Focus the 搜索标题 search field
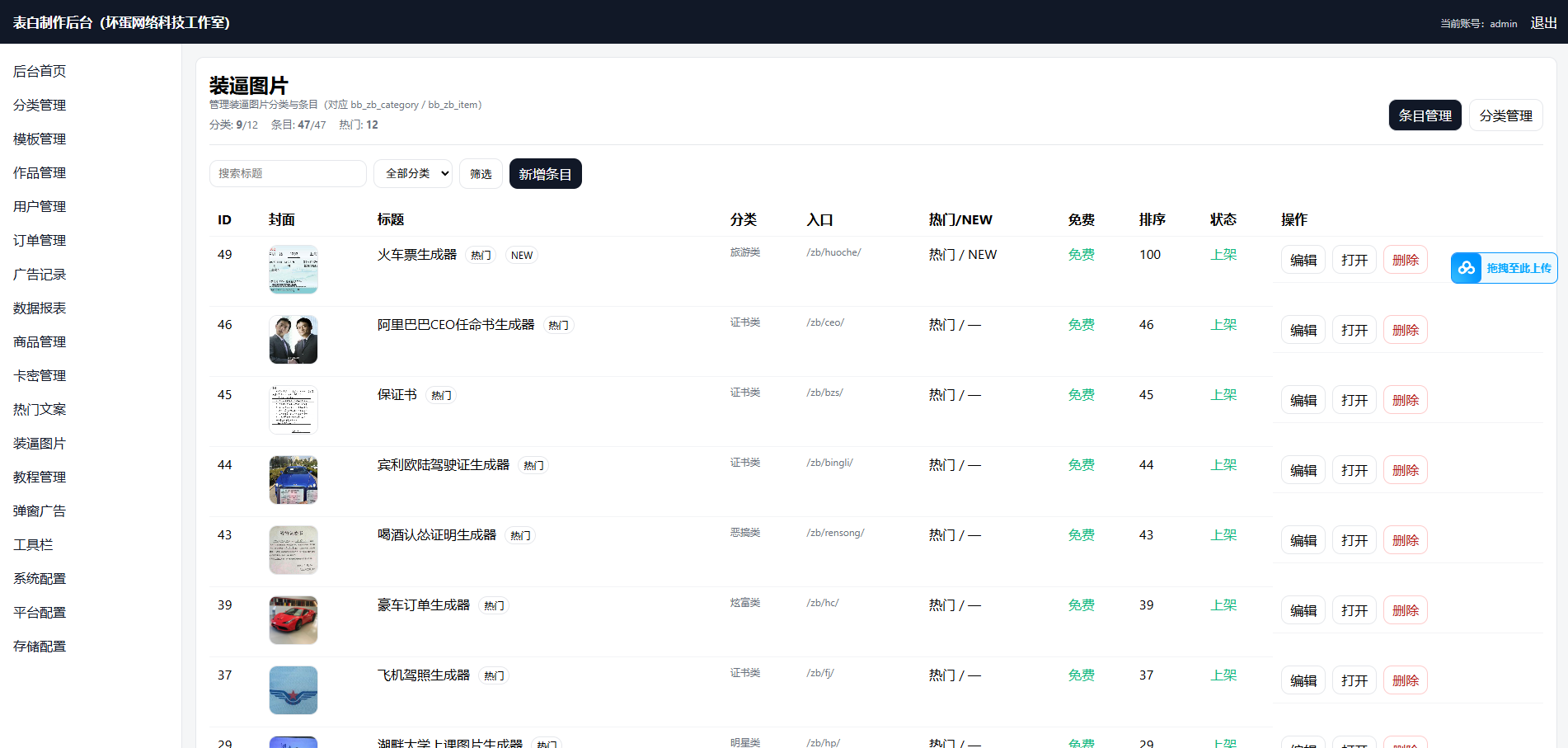Viewport: 1568px width, 748px height. [x=287, y=173]
